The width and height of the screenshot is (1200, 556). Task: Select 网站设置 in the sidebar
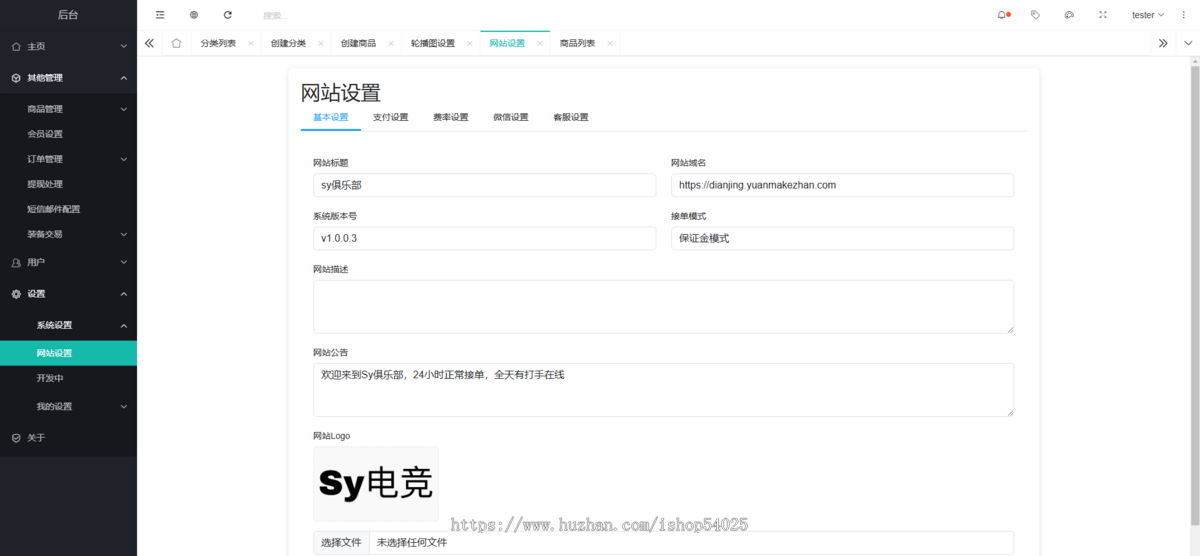coord(68,353)
